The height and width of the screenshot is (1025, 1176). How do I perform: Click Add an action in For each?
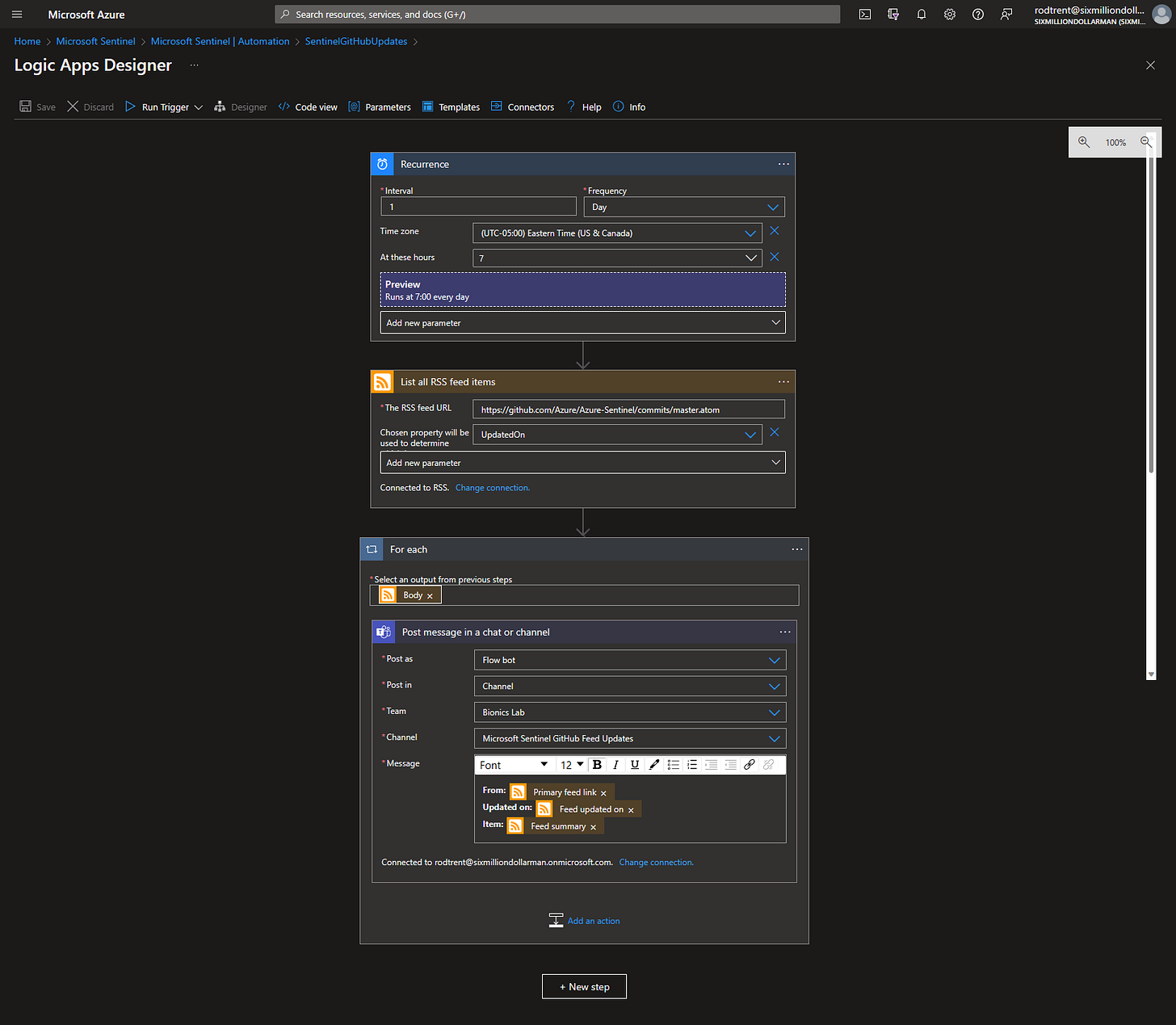(585, 921)
